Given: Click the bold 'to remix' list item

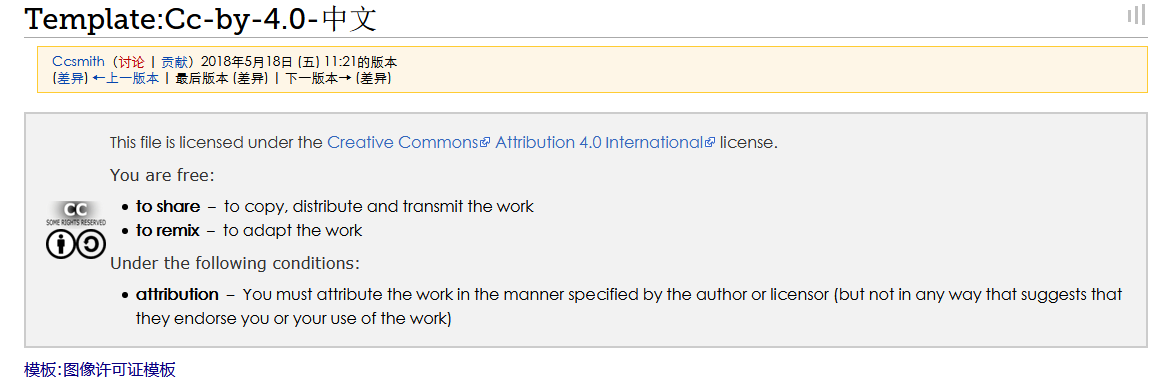Looking at the screenshot, I should 168,230.
